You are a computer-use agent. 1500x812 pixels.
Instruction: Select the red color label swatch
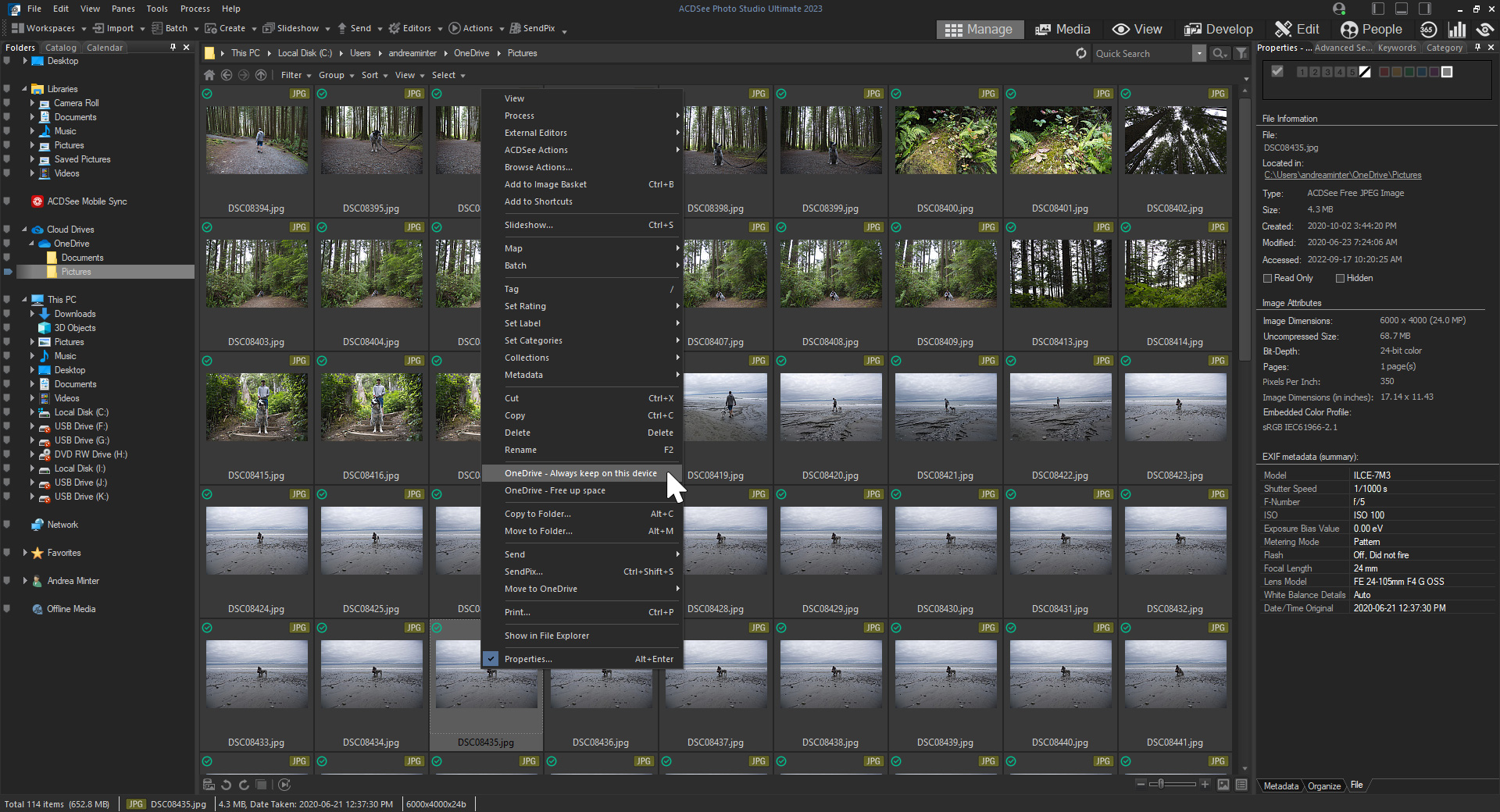tap(1384, 72)
